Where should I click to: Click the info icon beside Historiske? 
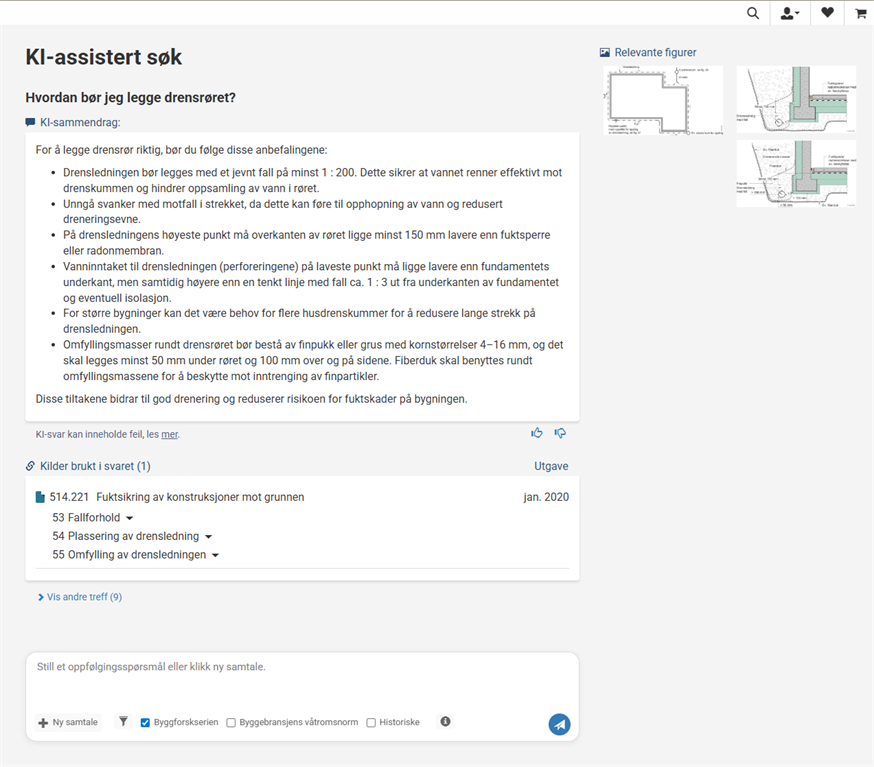(x=445, y=721)
